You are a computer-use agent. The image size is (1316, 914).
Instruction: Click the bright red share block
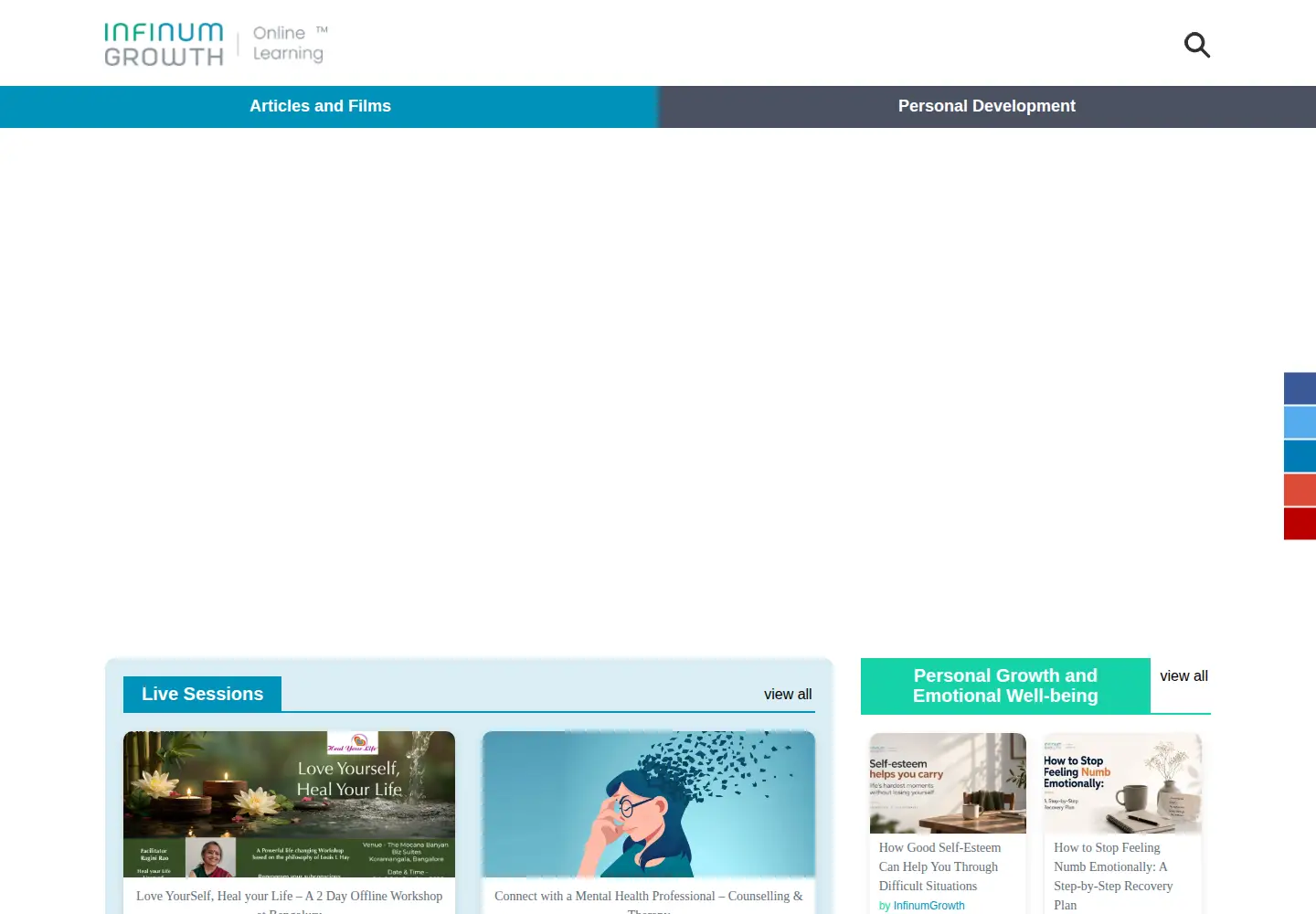(1300, 524)
